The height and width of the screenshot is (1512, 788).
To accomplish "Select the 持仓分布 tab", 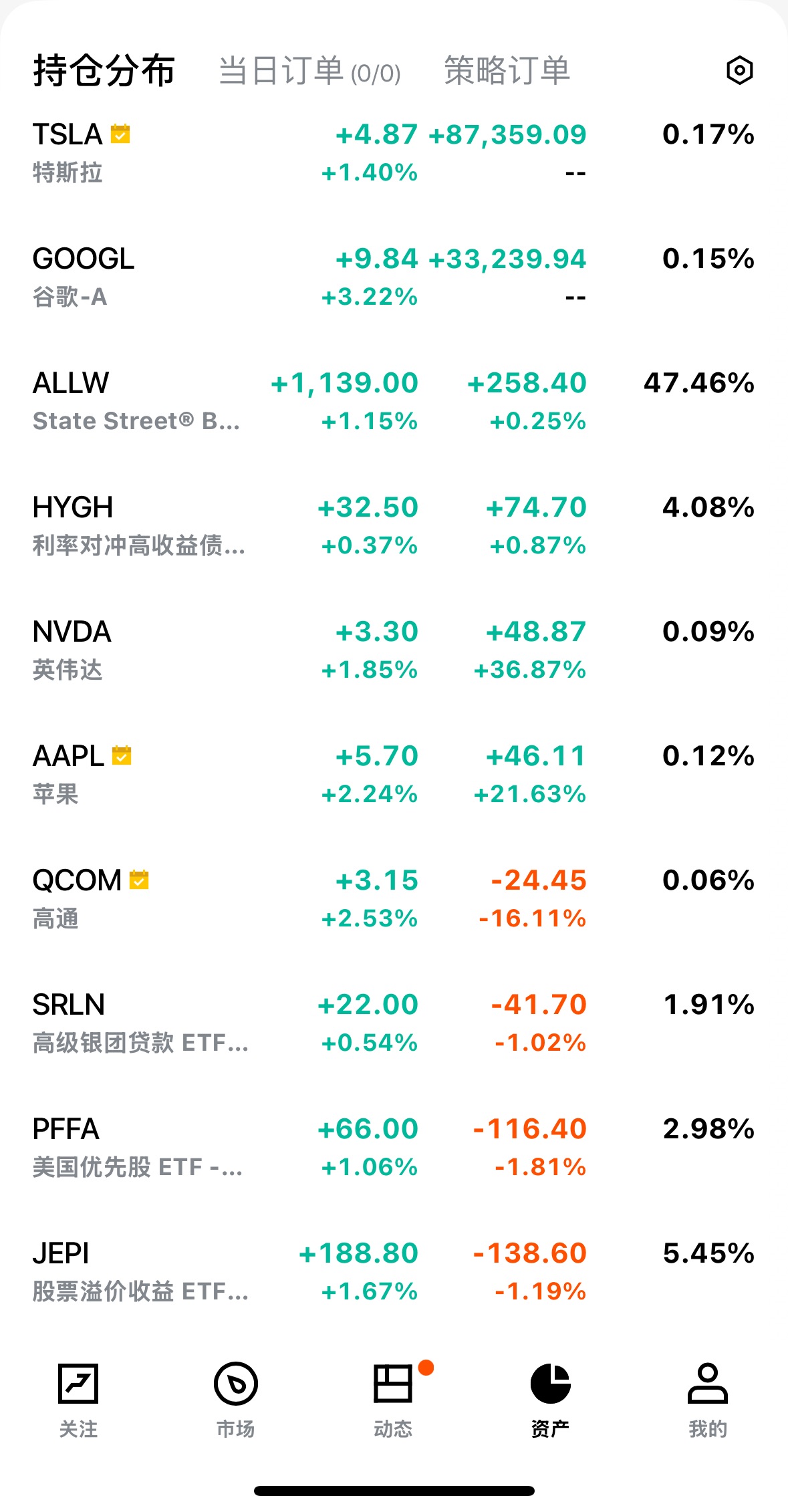I will tap(104, 70).
